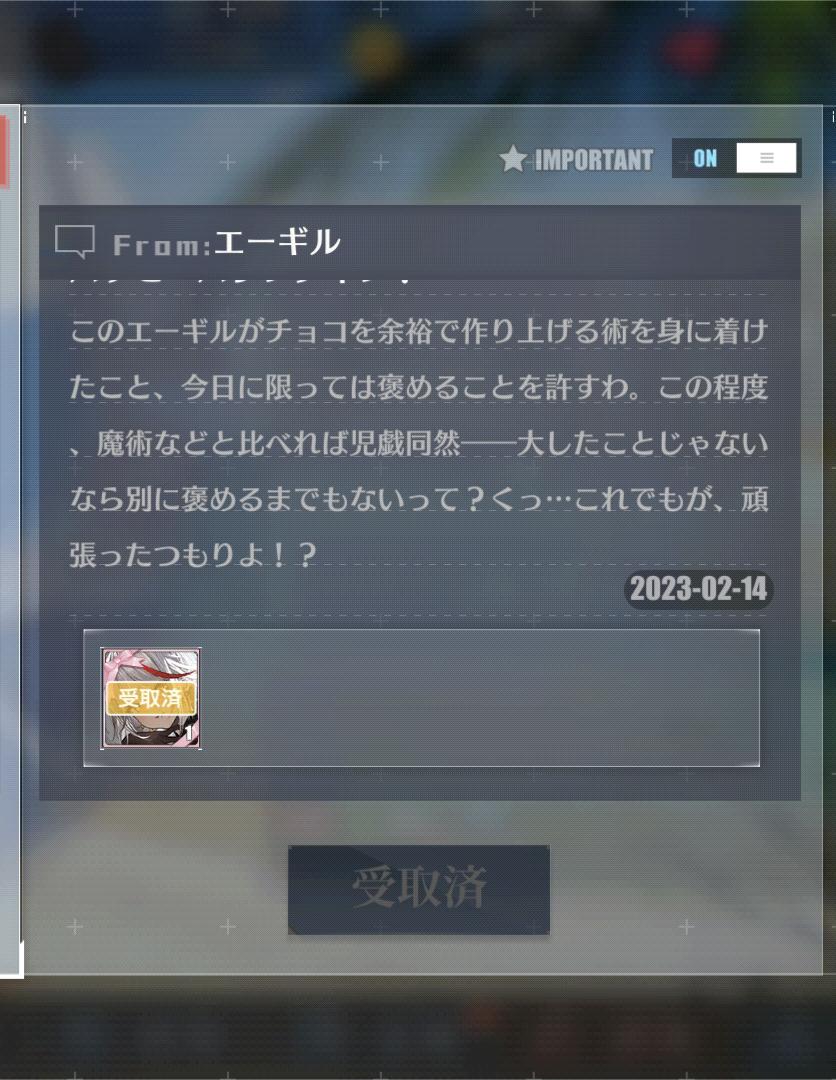Click the IMPORTANT text label

coord(594,160)
